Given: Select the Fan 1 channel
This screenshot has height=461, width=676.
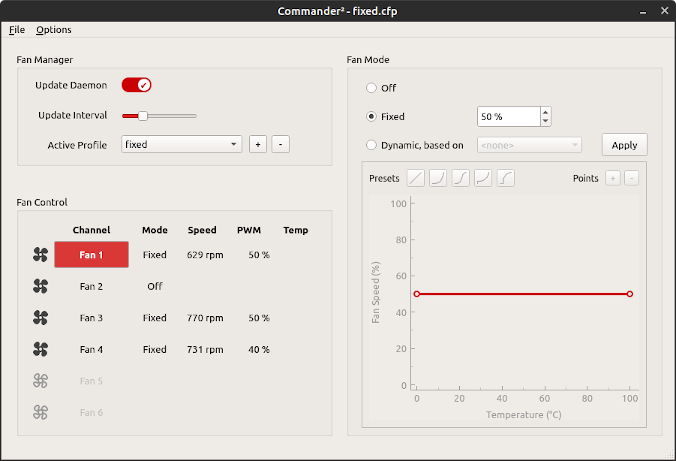Looking at the screenshot, I should click(x=91, y=254).
